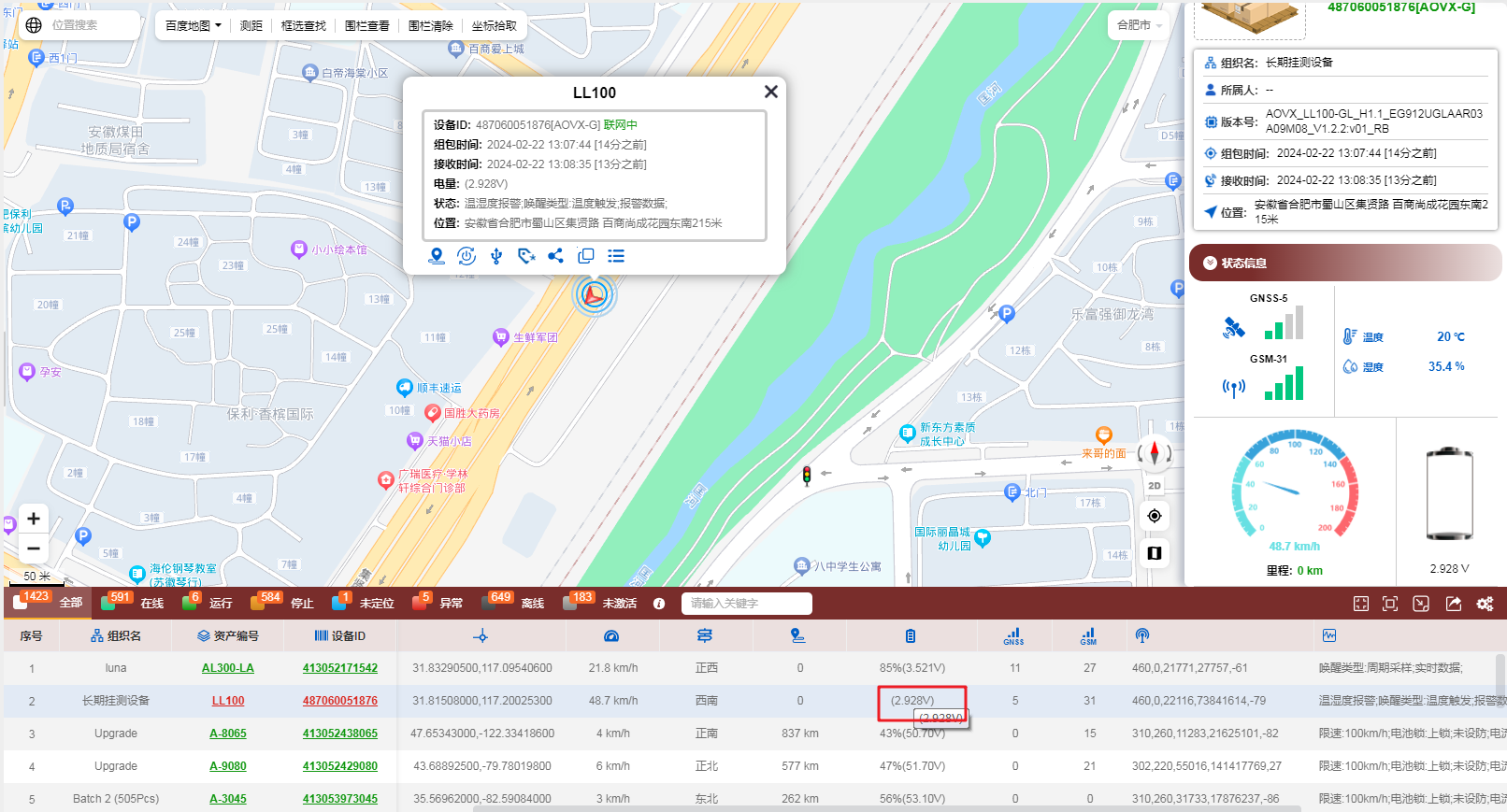The width and height of the screenshot is (1507, 812).
Task: Toggle fullscreen with the expand-corners icon
Action: pos(1361,604)
